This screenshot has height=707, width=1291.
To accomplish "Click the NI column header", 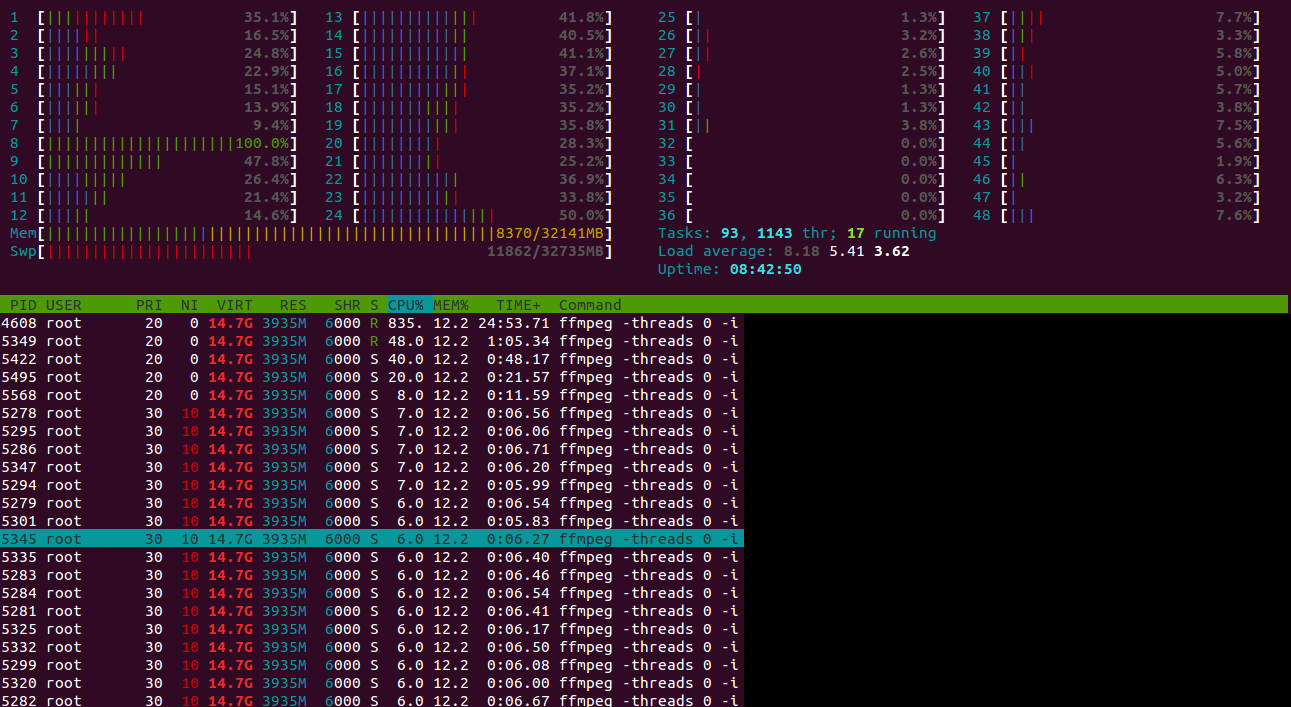I will tap(189, 305).
